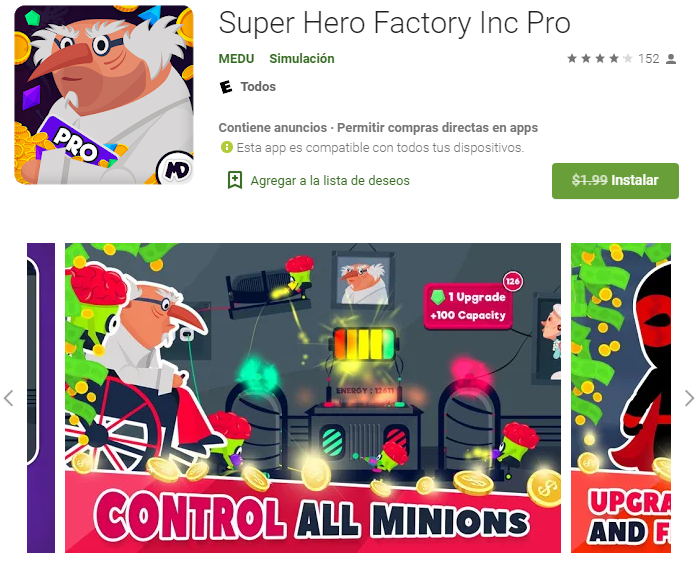
Task: Click the wishlist bookmark icon
Action: 235,180
